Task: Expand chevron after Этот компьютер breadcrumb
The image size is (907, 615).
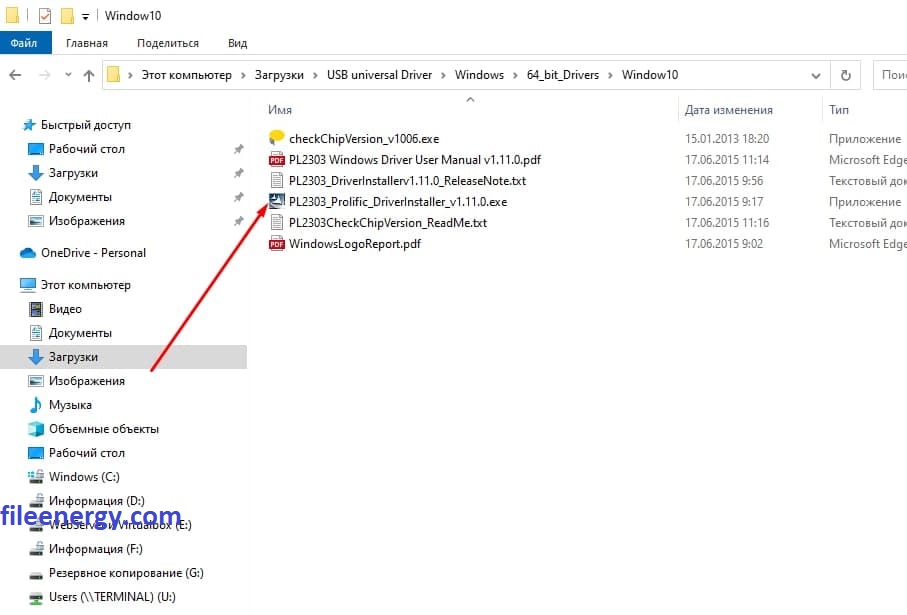Action: [243, 75]
